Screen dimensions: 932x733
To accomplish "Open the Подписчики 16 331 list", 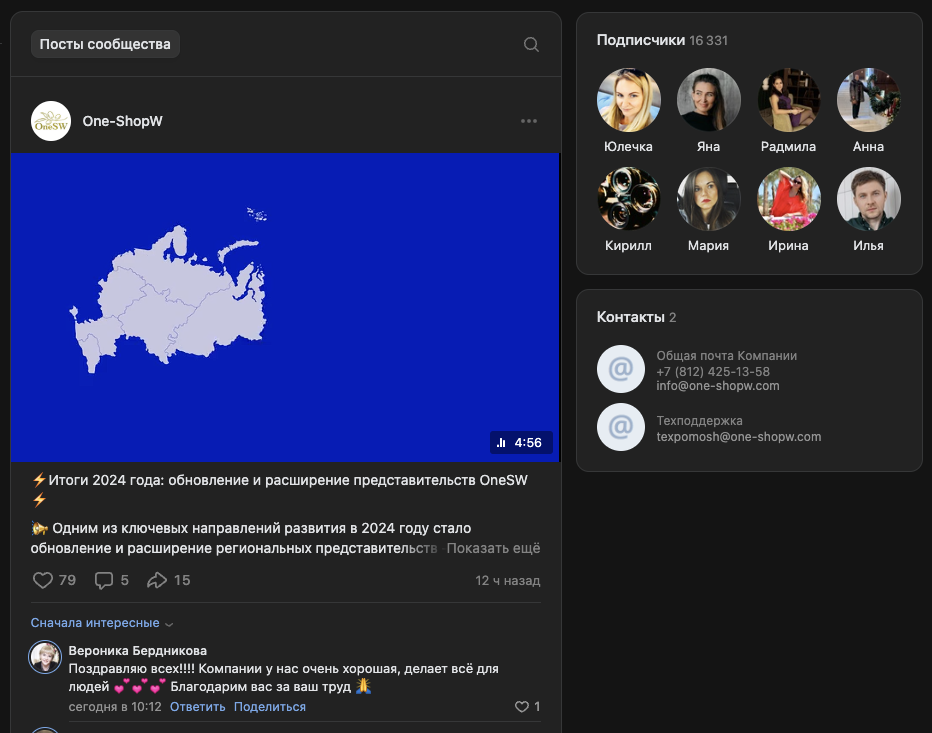I will pos(662,40).
